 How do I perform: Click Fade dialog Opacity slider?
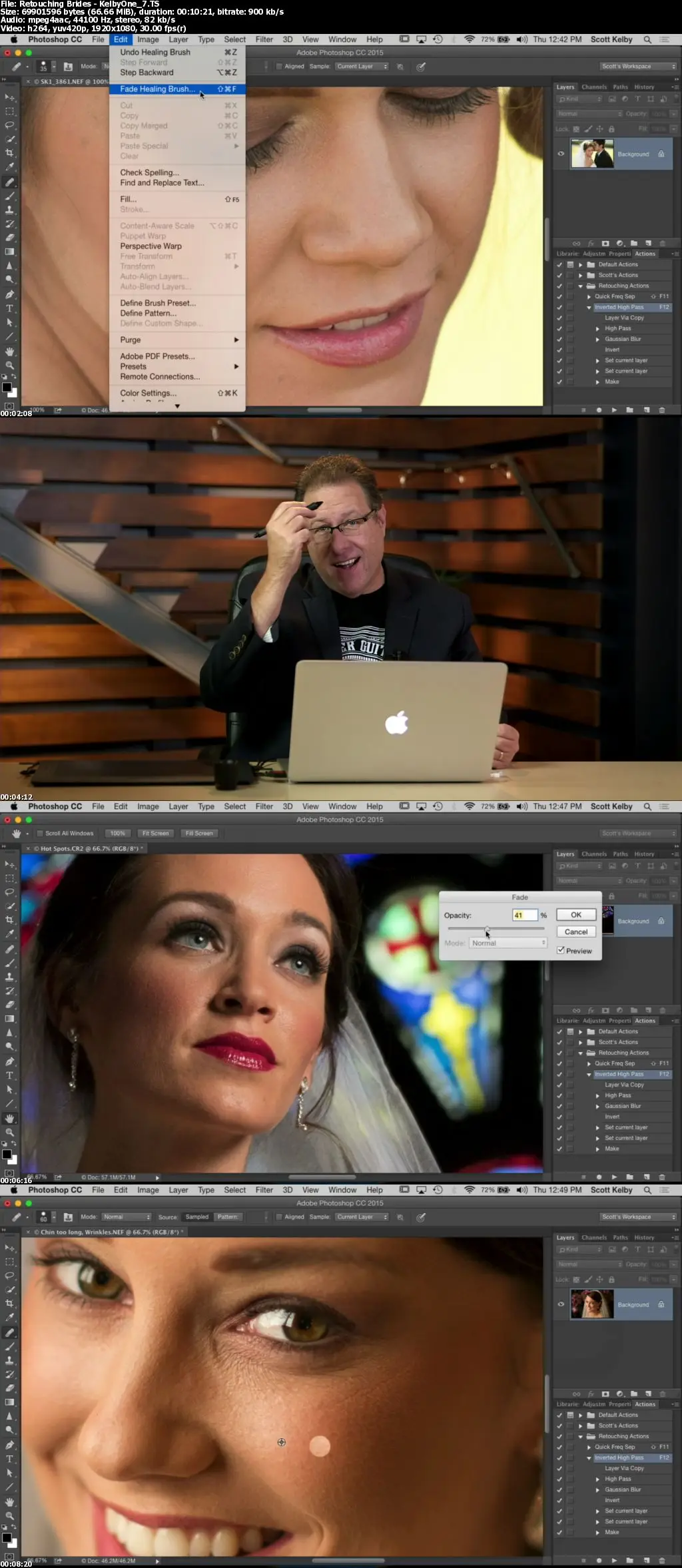(496, 928)
